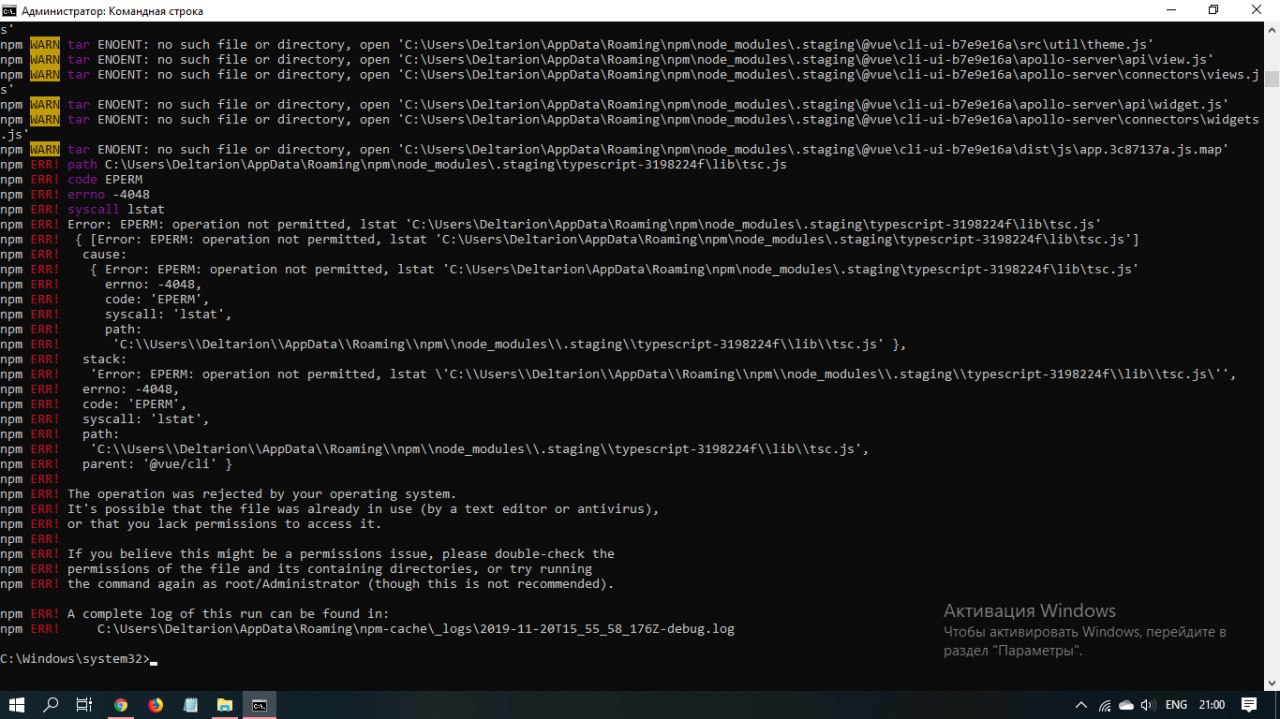Open the OneDrive cloud tray icon
Viewport: 1280px width, 719px height.
1126,704
